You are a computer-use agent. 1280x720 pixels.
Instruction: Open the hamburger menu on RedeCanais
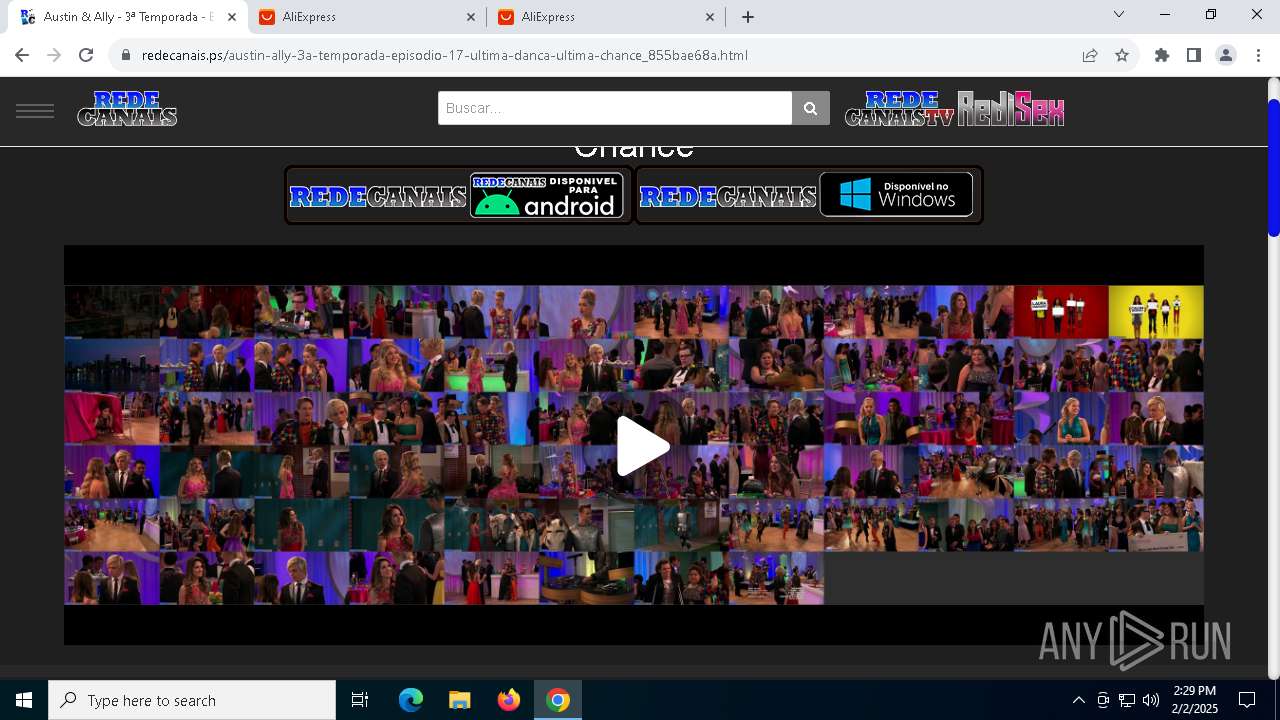[35, 110]
